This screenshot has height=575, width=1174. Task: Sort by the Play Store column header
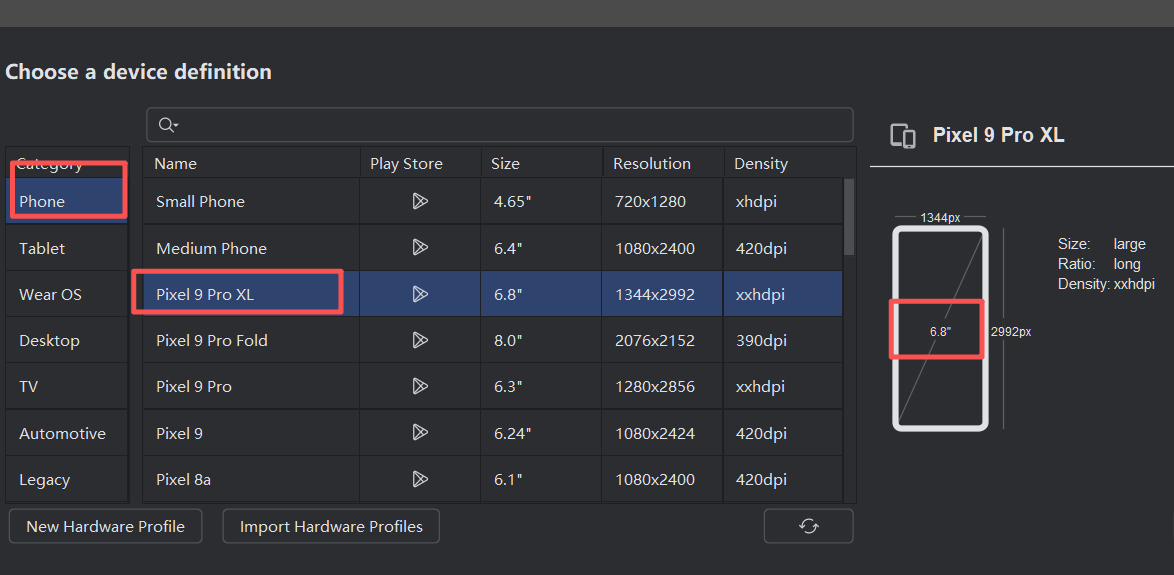(420, 163)
